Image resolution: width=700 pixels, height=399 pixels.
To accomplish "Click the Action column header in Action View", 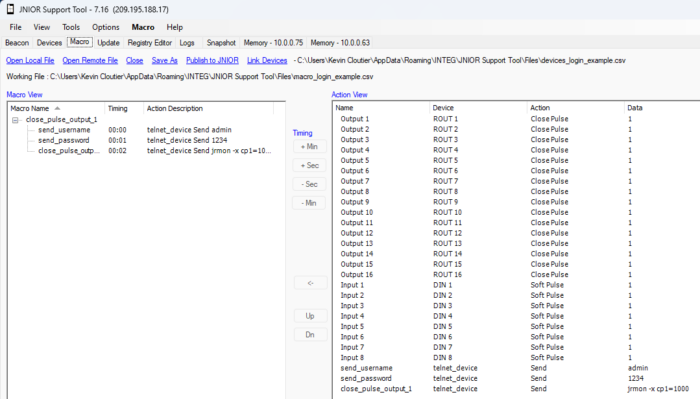I will point(575,108).
